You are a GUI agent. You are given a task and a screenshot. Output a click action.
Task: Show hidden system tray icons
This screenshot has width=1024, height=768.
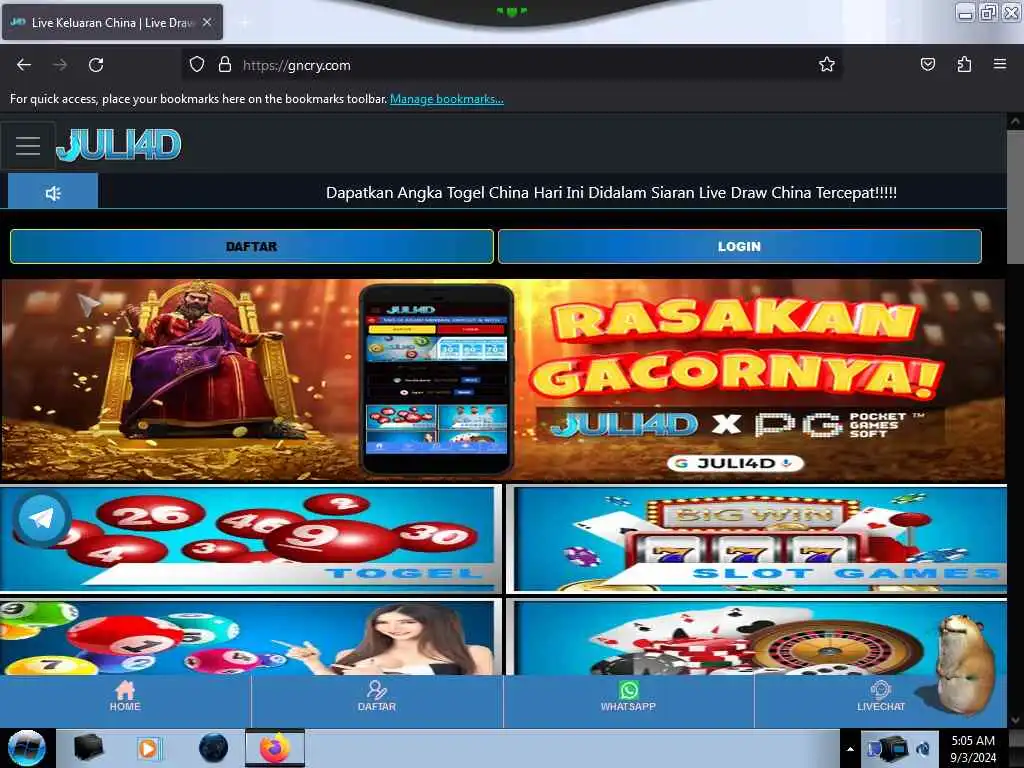click(850, 749)
